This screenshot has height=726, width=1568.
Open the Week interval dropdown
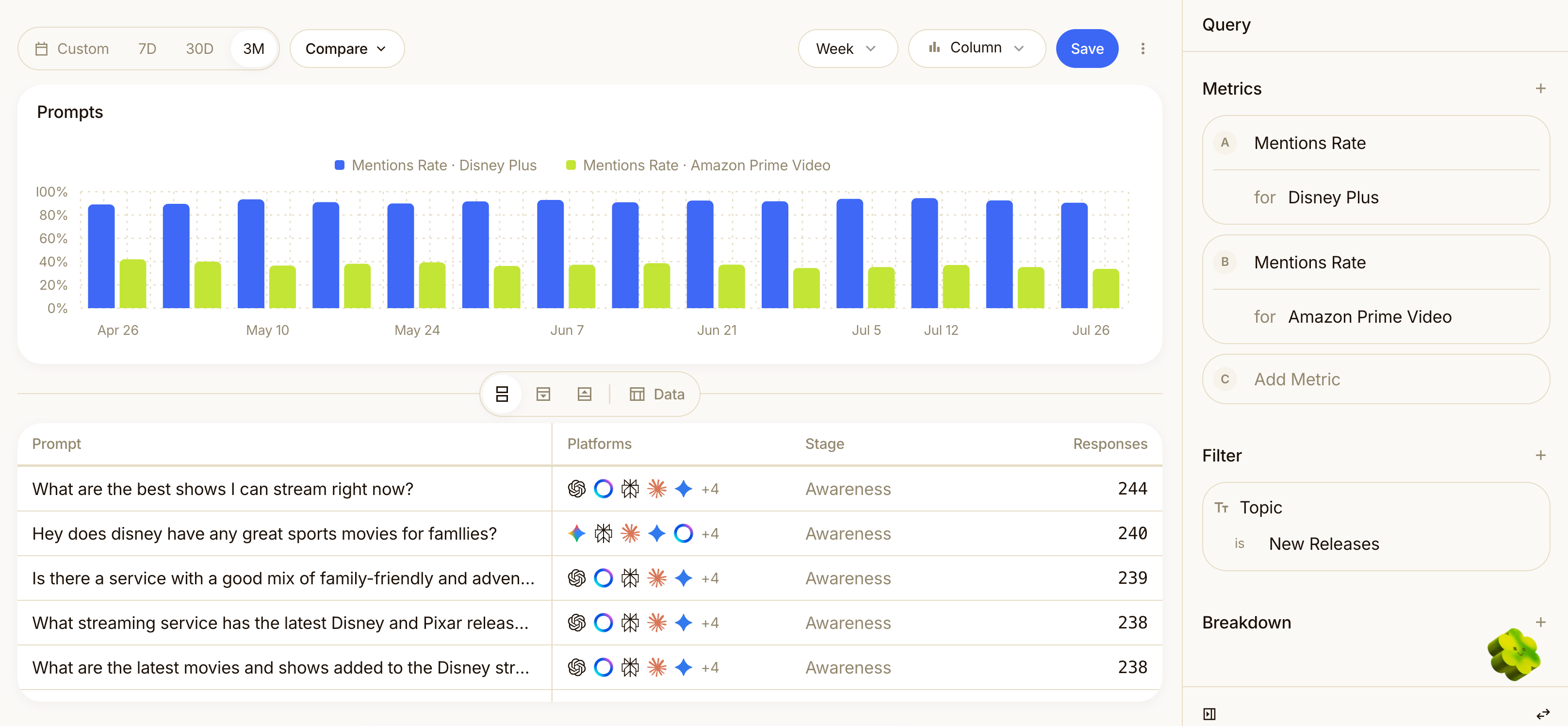pos(847,49)
